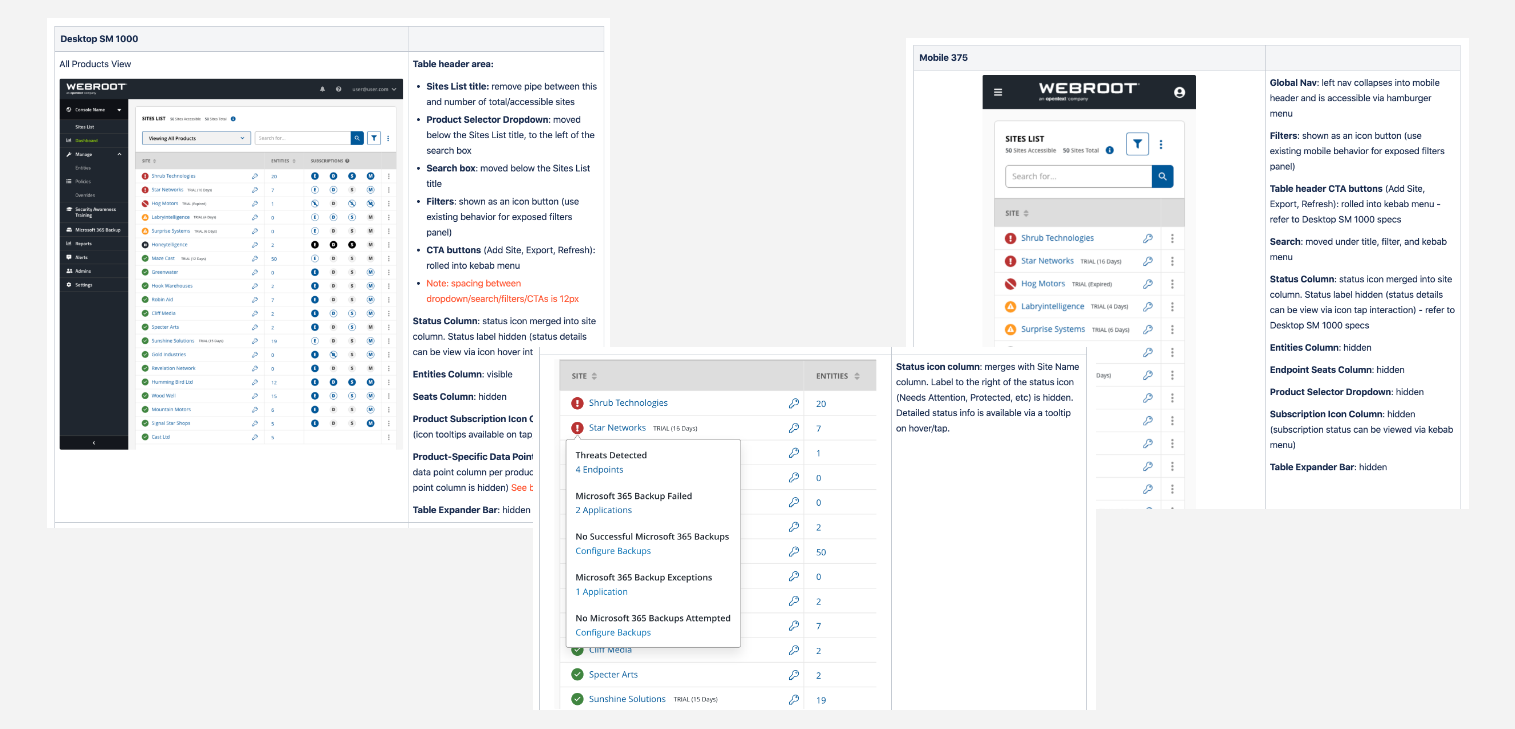
Task: Click the Search for... box in desktop mockup
Action: tap(302, 138)
